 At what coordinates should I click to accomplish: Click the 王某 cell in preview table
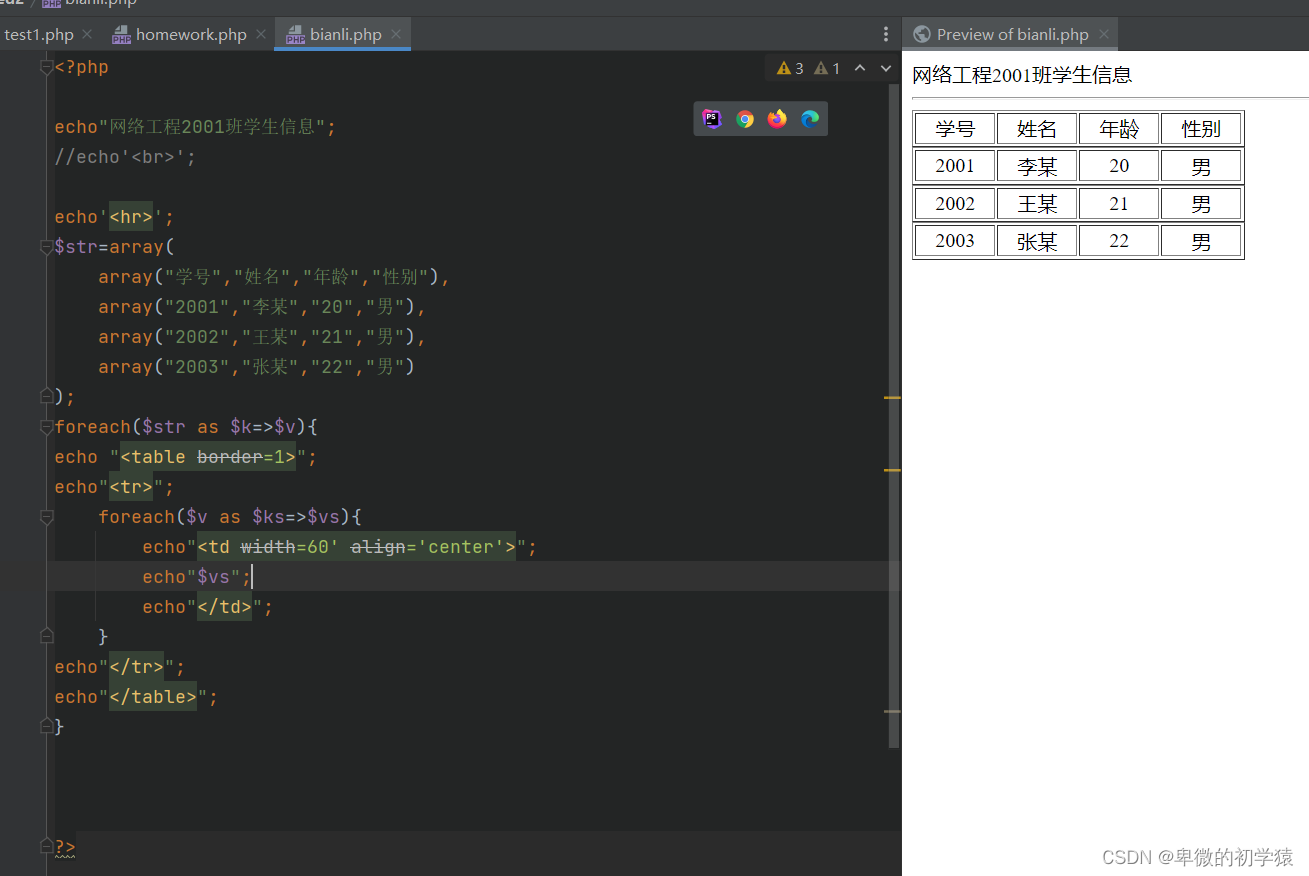[1037, 204]
